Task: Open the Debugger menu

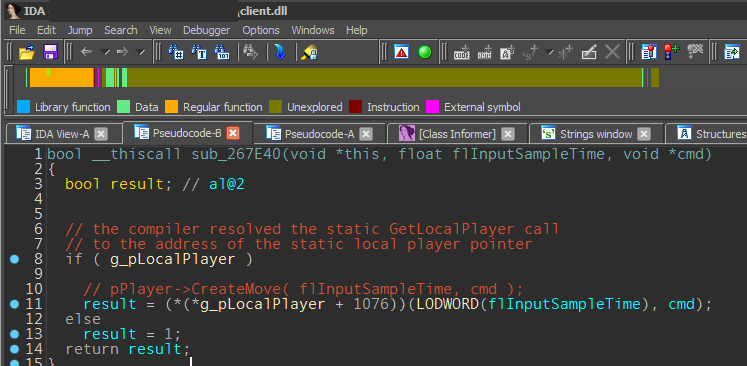Action: (206, 30)
